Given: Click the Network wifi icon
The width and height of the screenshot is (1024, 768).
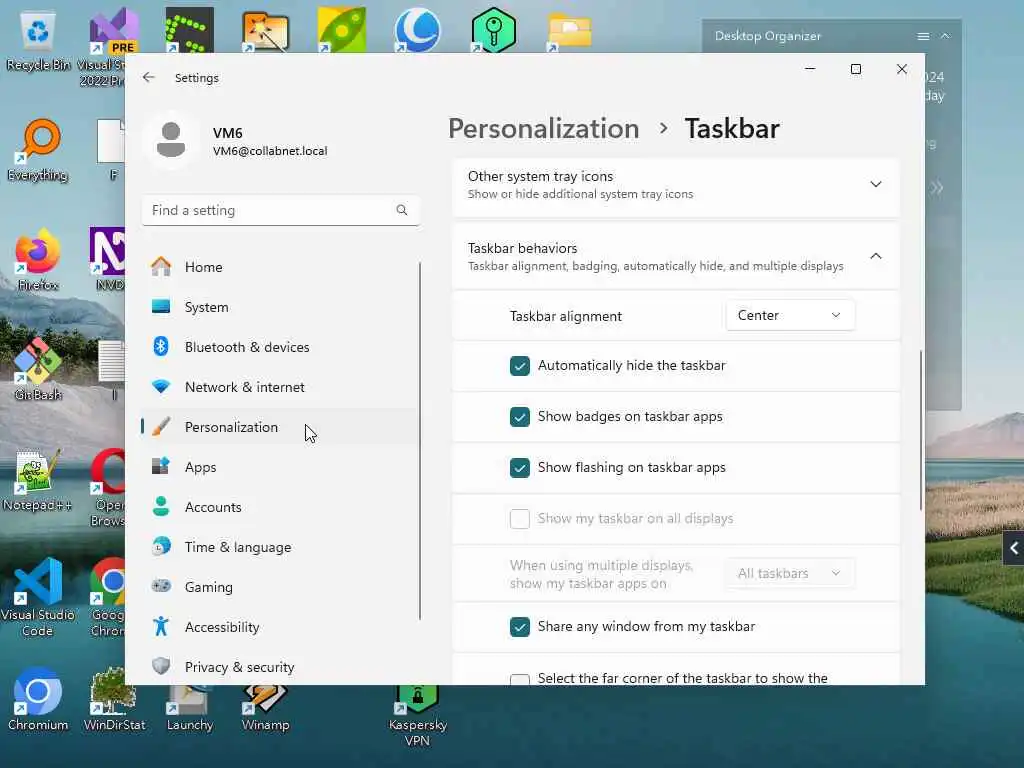Looking at the screenshot, I should (x=161, y=387).
